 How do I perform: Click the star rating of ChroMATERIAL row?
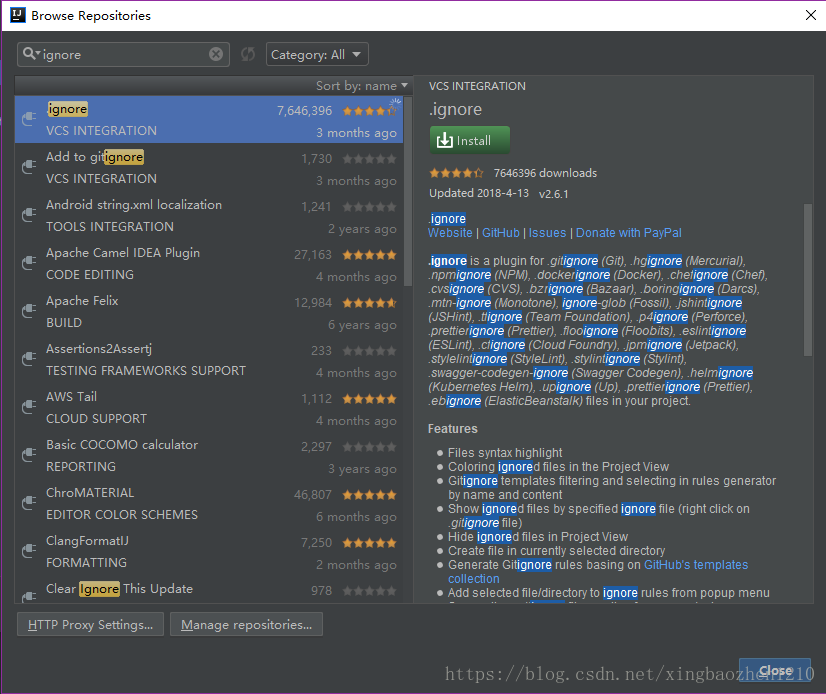tap(369, 495)
